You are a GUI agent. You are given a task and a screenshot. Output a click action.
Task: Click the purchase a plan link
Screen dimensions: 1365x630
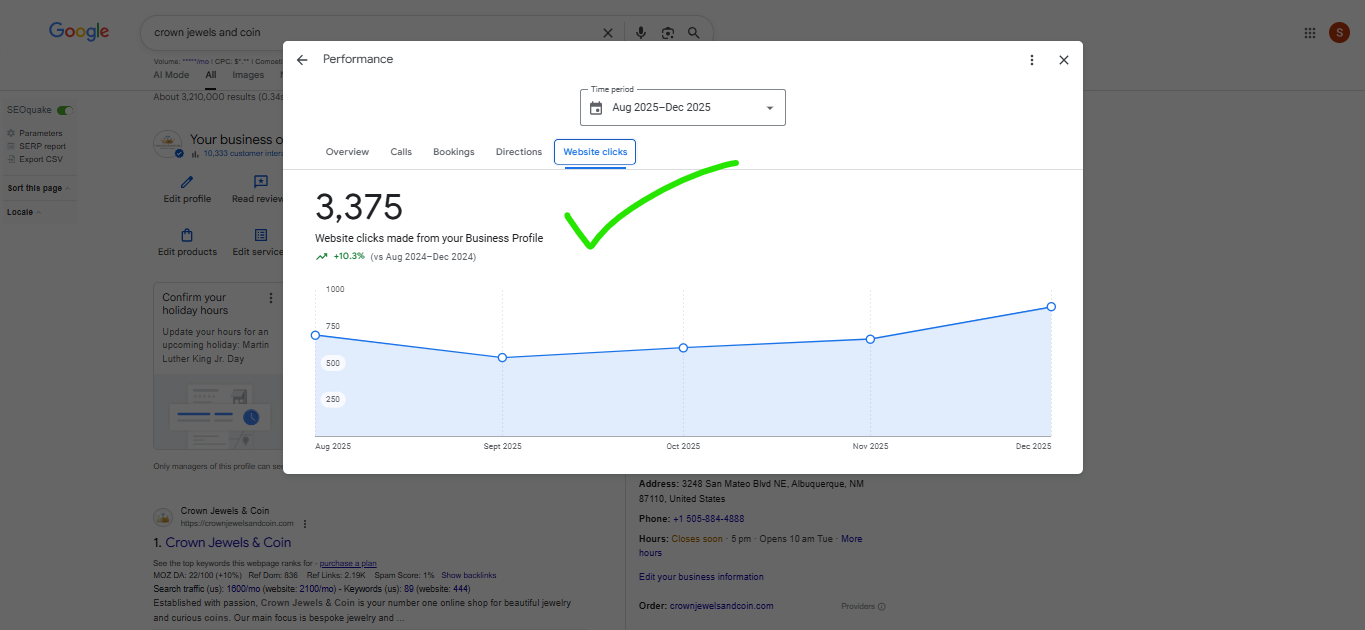(x=348, y=564)
